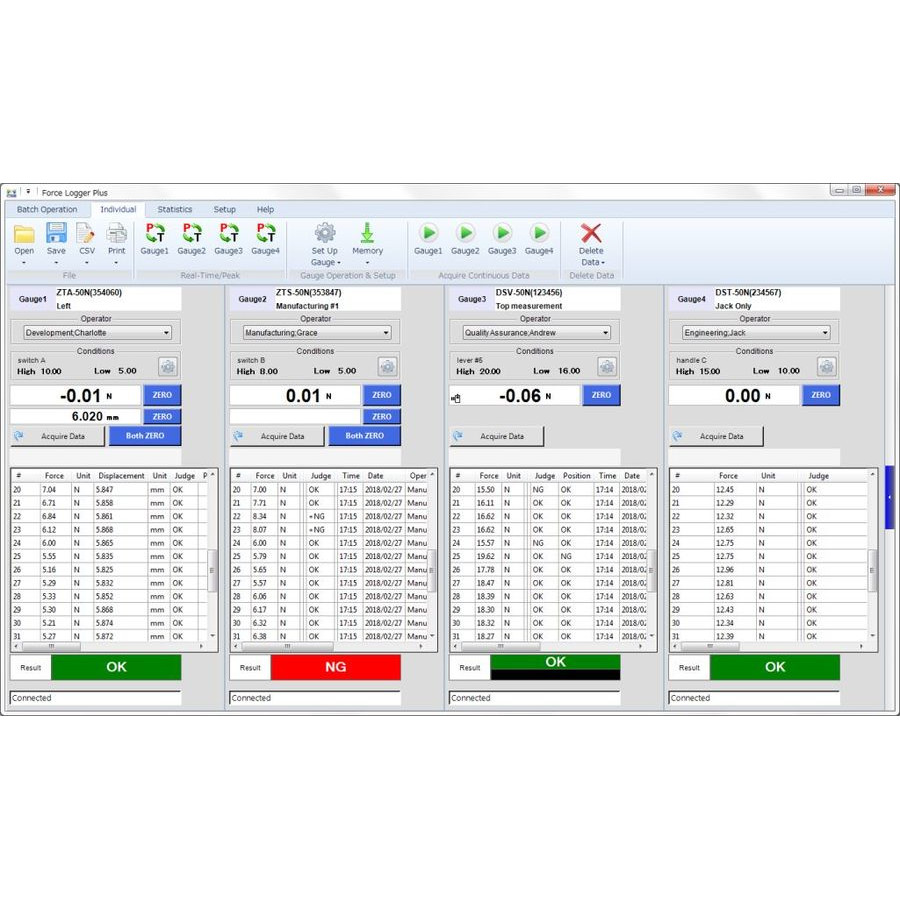Image resolution: width=900 pixels, height=900 pixels.
Task: Toggle Real-Time/Peak mode for Gauge3
Action: point(228,234)
